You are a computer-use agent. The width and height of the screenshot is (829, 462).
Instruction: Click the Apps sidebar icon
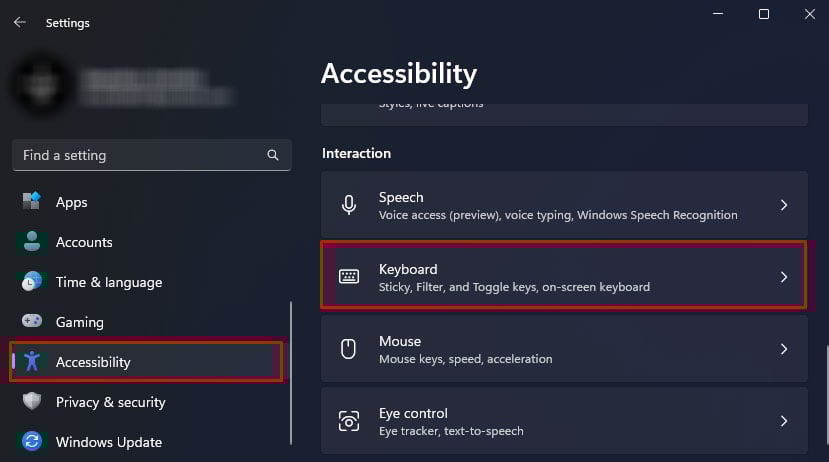coord(32,202)
